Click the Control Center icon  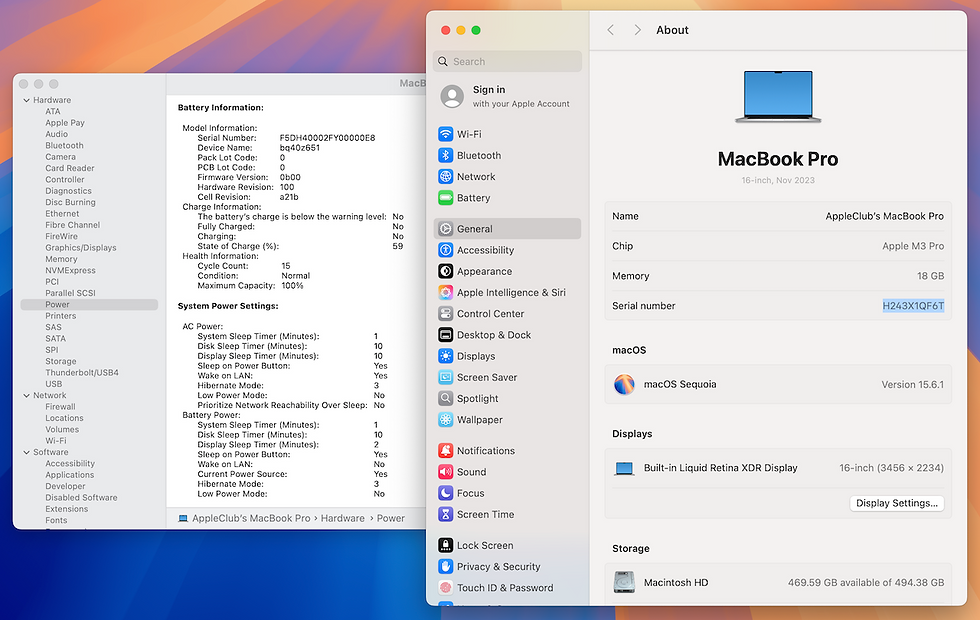coord(445,314)
